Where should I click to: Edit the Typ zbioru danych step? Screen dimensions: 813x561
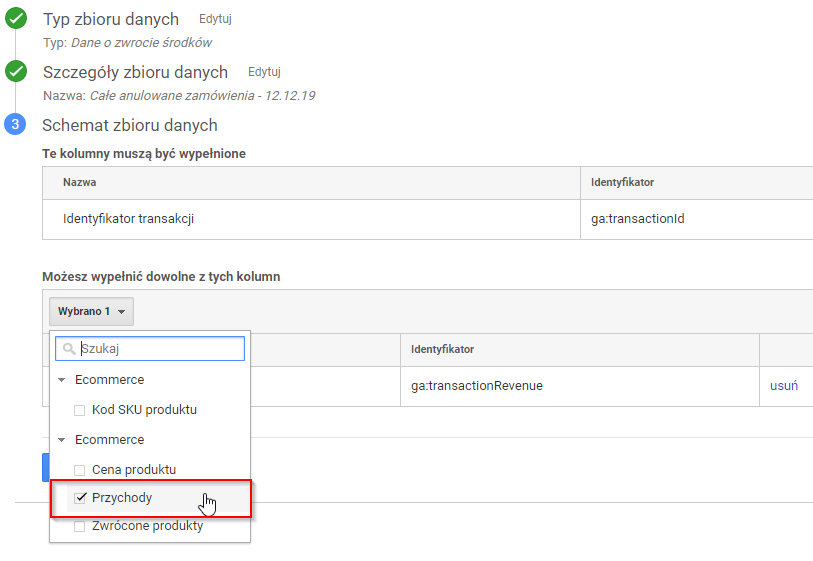click(215, 19)
